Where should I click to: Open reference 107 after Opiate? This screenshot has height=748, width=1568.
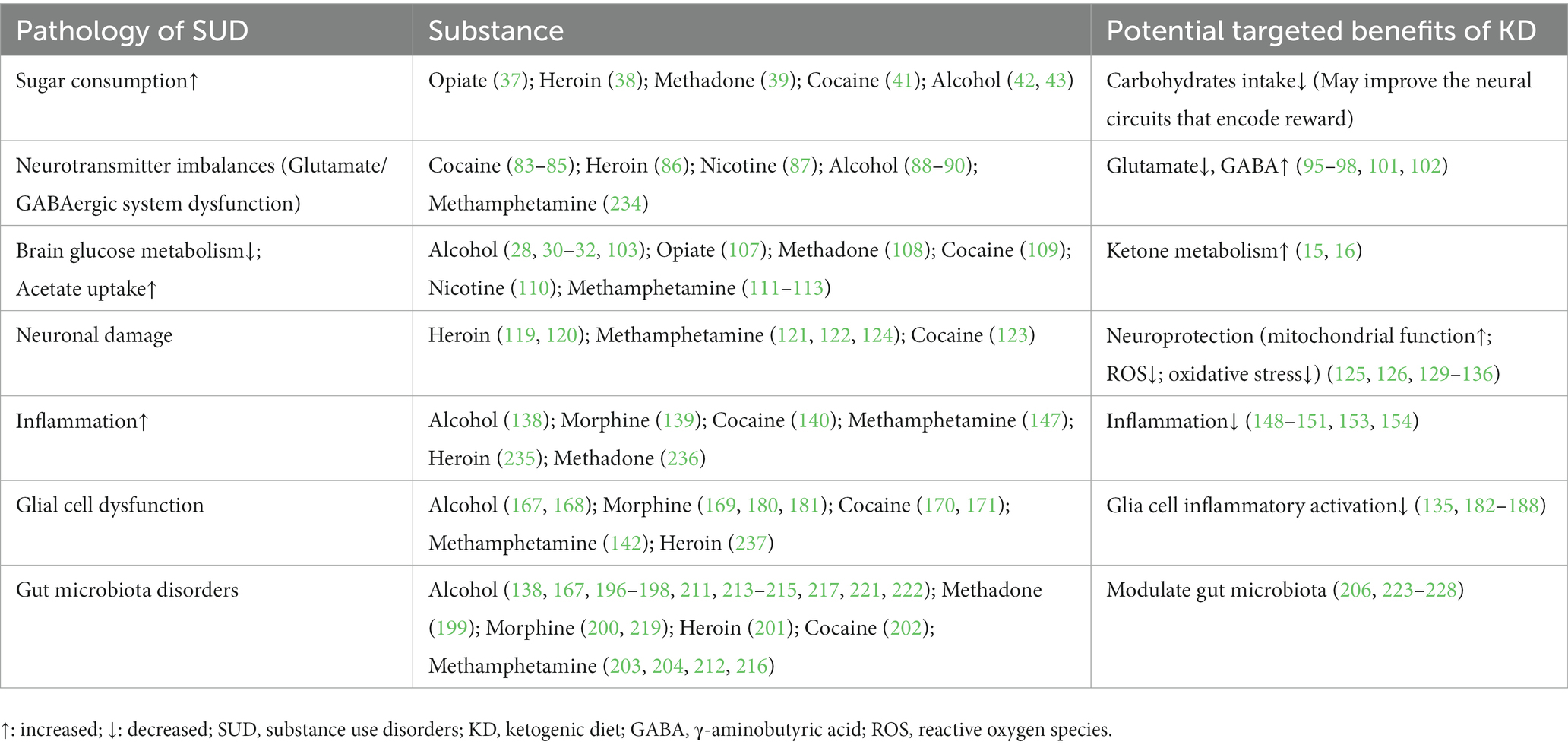(744, 250)
